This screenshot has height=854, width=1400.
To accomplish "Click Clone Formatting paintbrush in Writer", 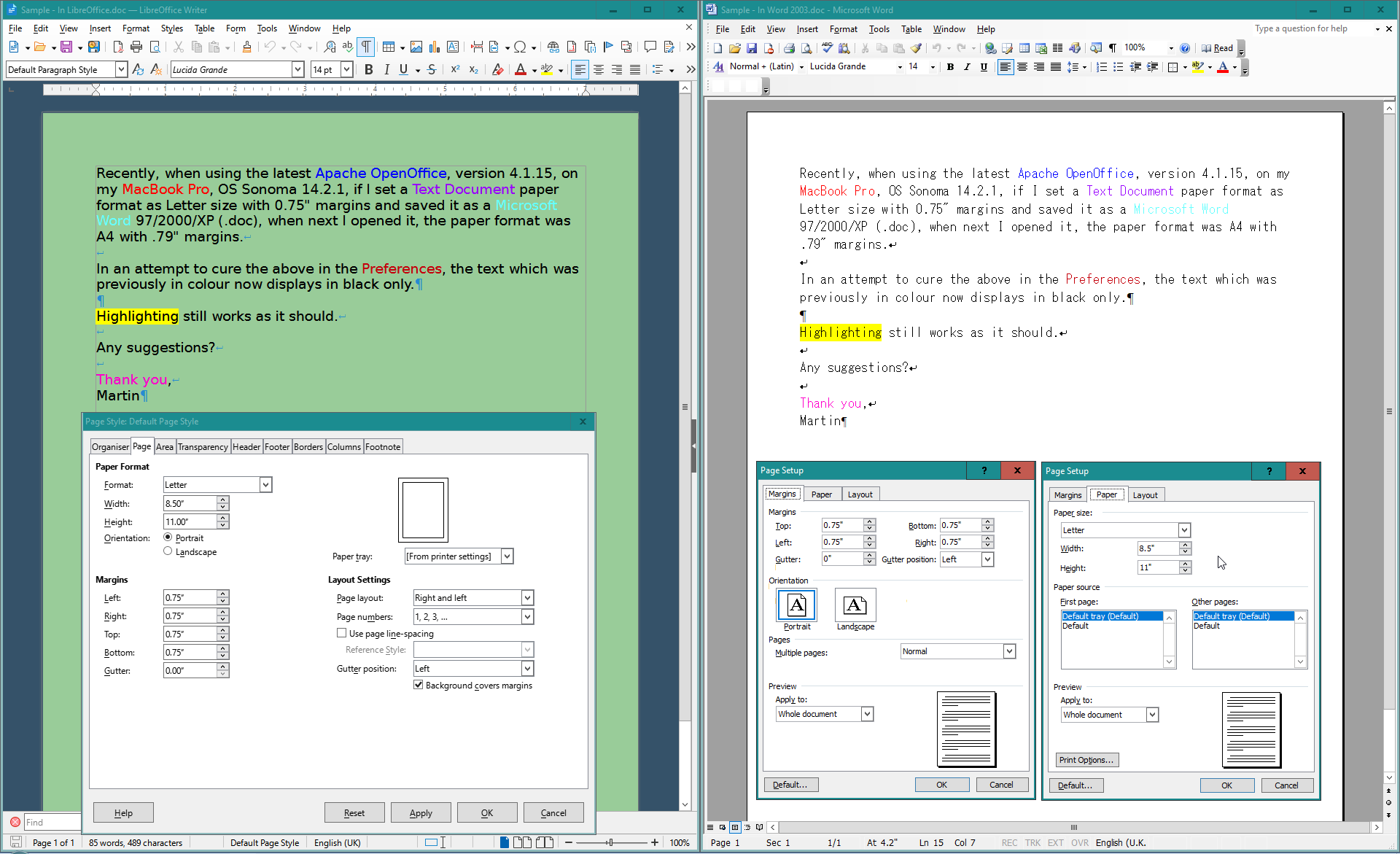I will 246,47.
